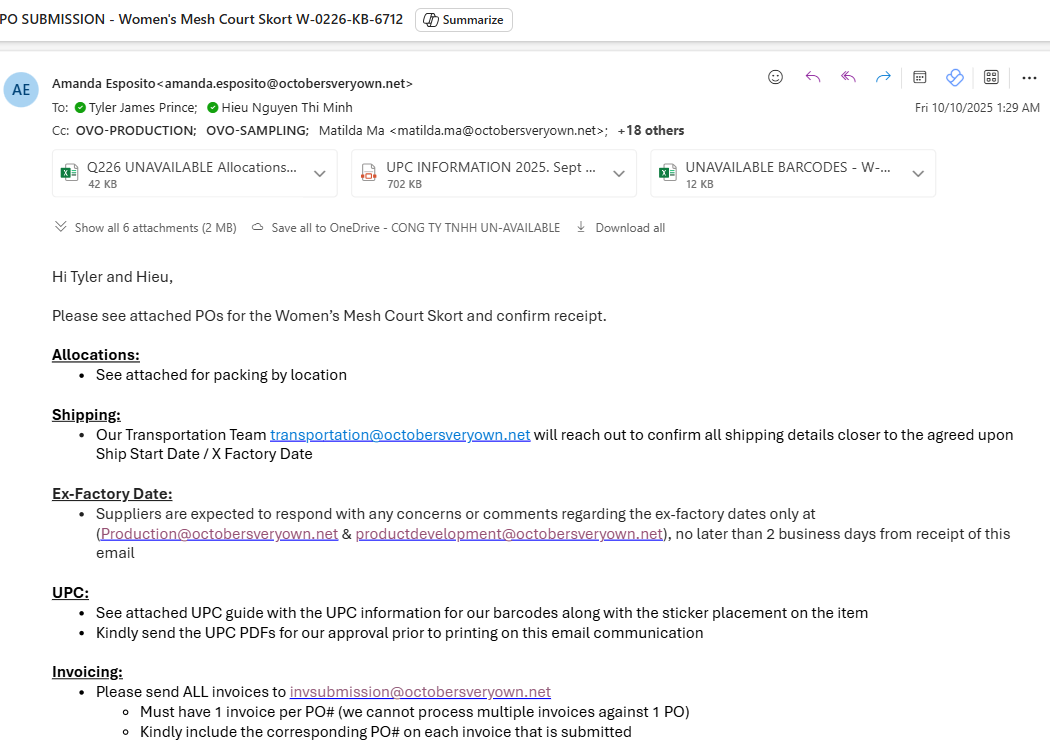Viewport: 1050px width, 740px height.
Task: Expand Show all 6 attachments
Action: point(146,228)
